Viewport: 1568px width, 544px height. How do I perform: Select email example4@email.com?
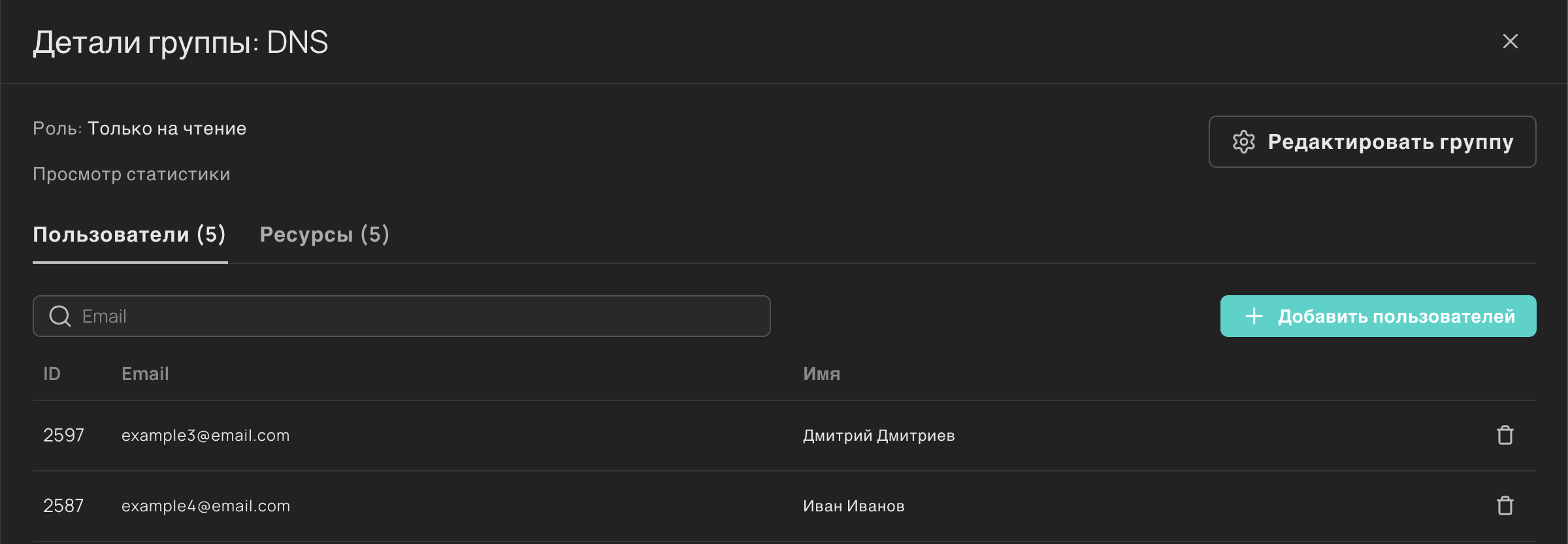205,505
